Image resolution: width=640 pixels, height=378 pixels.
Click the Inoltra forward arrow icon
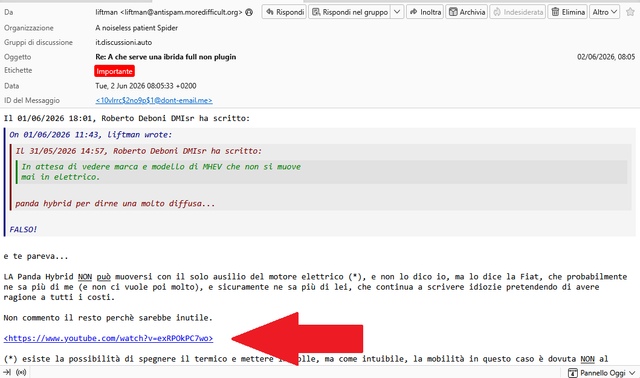pos(414,12)
